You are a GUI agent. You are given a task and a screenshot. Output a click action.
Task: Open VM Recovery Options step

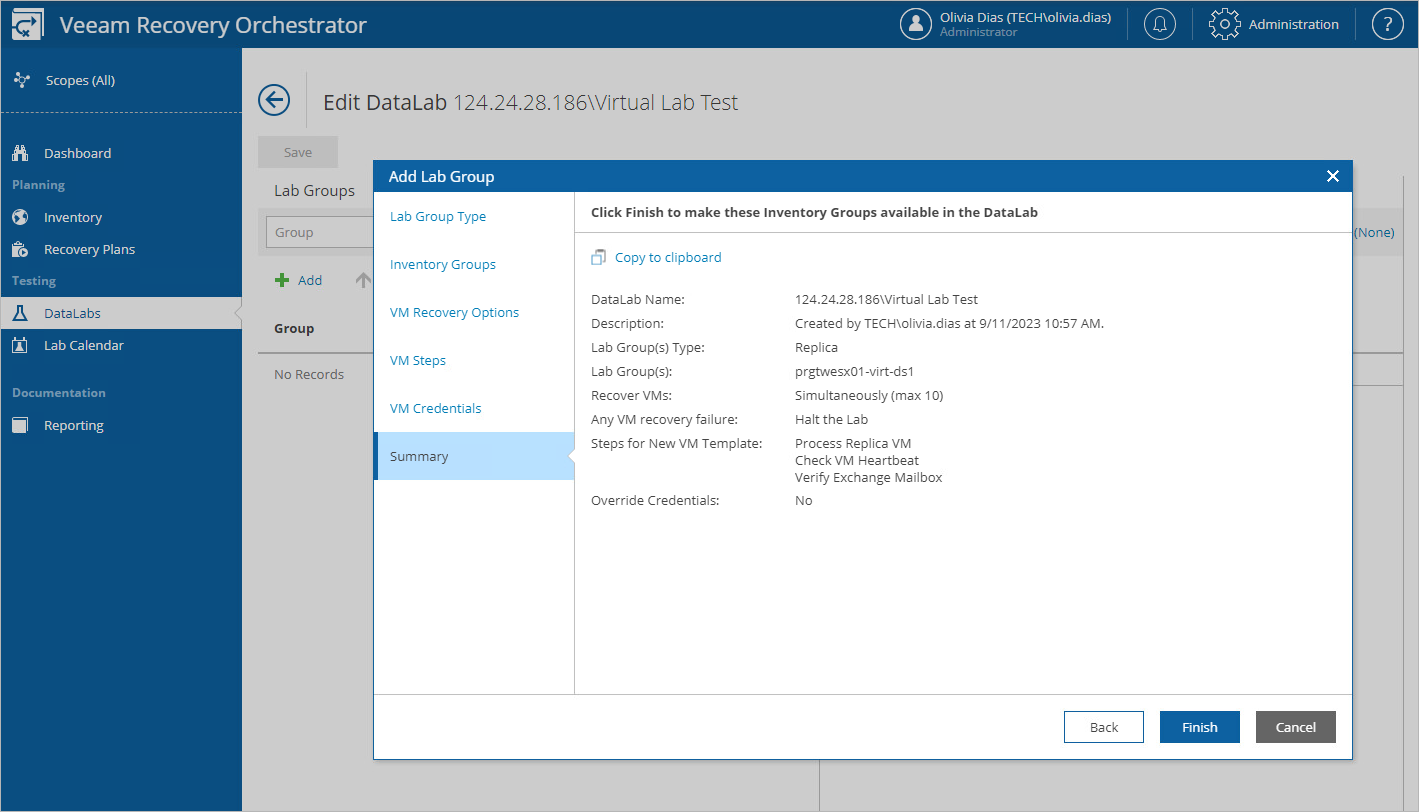(x=454, y=312)
